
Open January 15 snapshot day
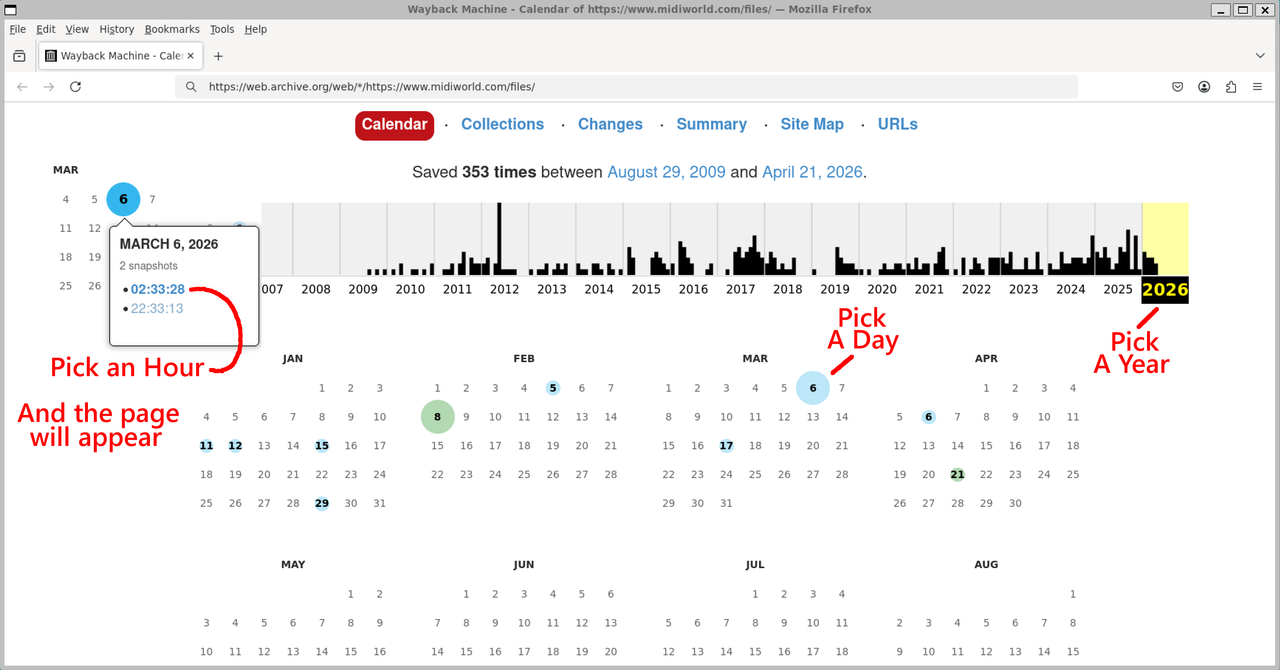tap(322, 446)
